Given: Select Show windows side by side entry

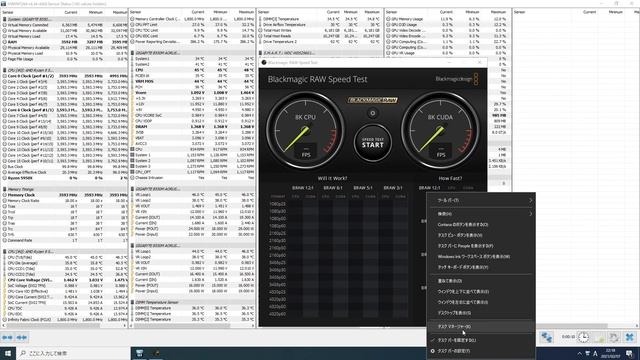Looking at the screenshot, I should (481, 302).
